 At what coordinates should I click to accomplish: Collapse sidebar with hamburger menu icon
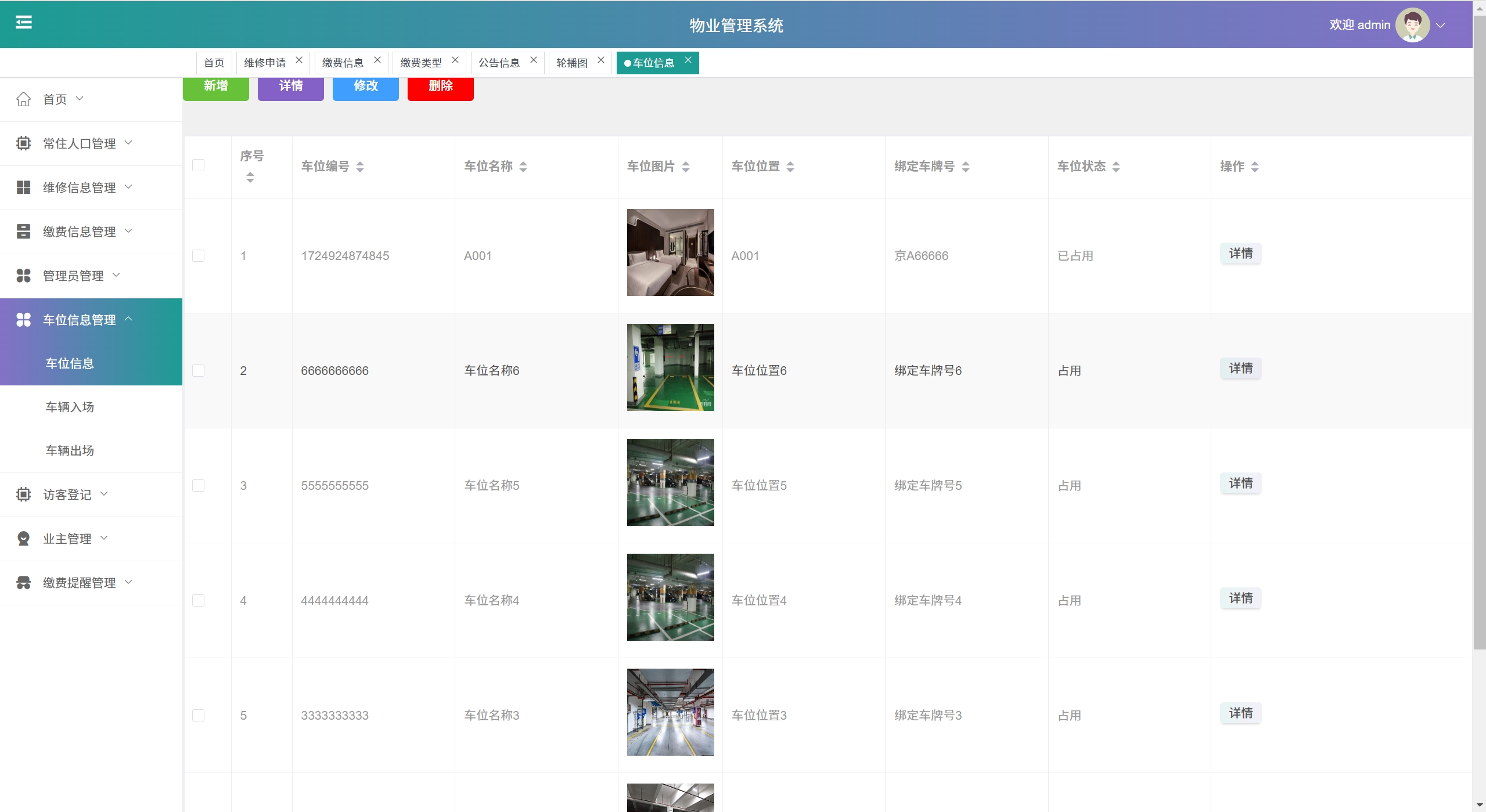(23, 23)
